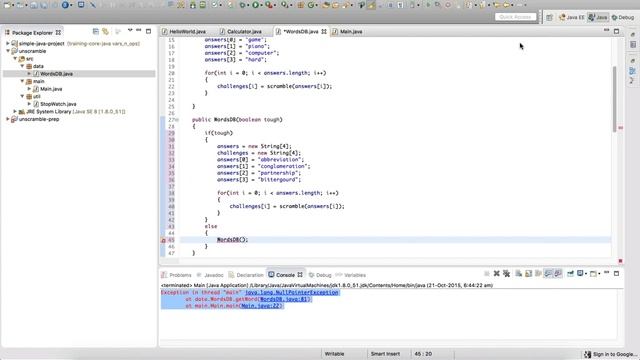Viewport: 640px width, 360px height.
Task: Close the WordsDB.java editor tab
Action: point(324,31)
